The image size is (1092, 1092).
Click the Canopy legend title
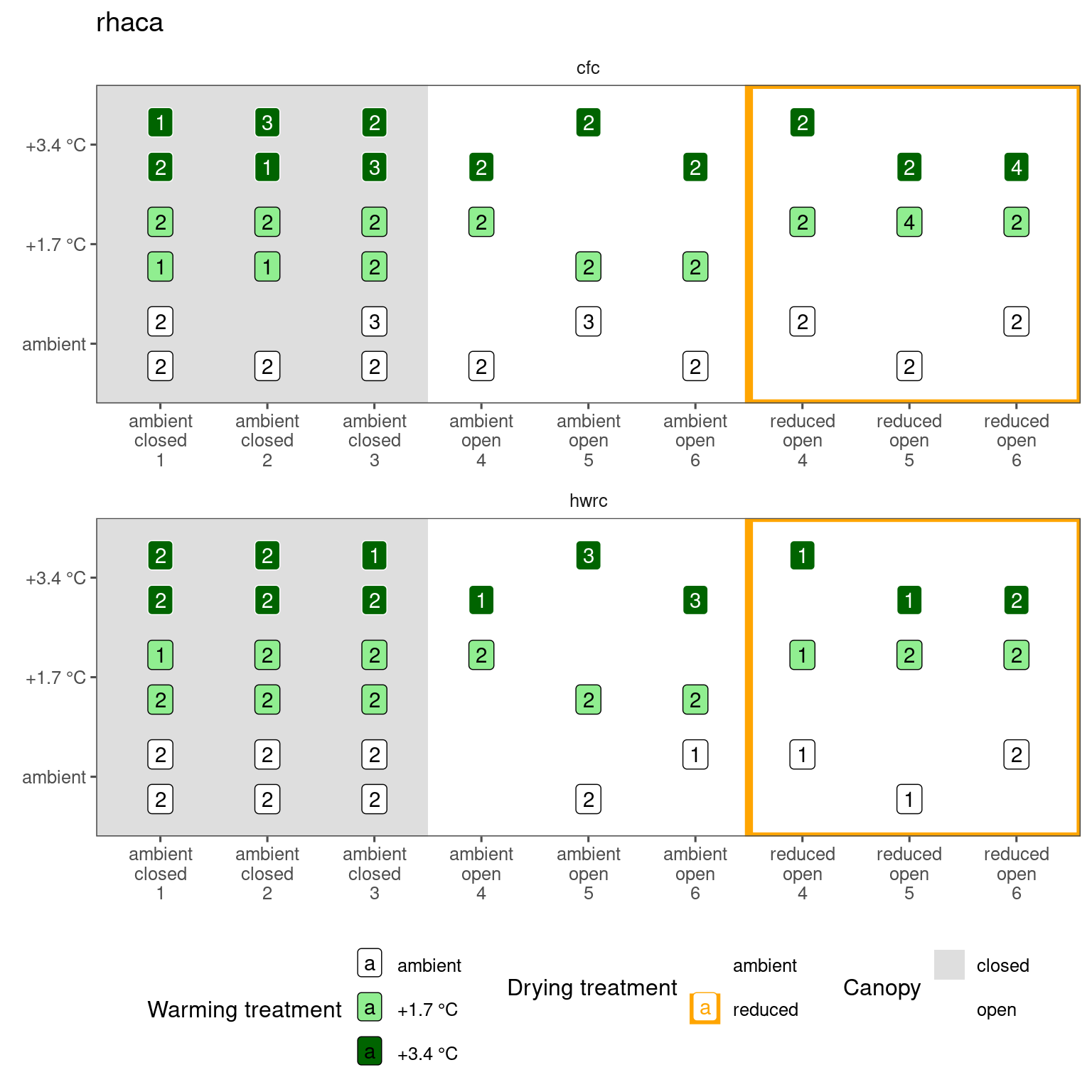click(x=882, y=987)
